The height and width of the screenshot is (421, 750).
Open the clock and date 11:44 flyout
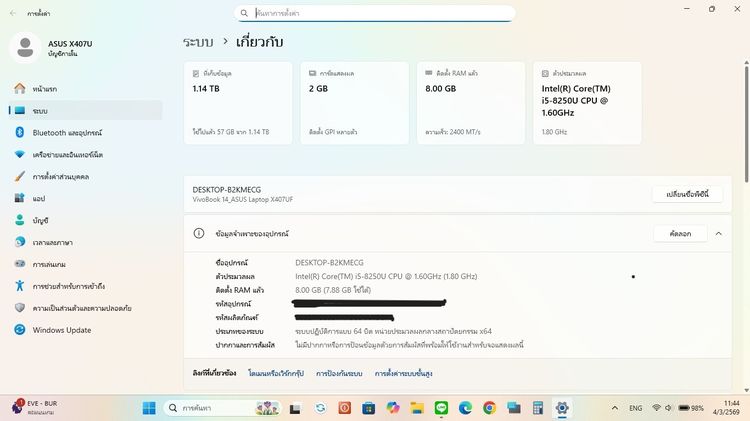click(727, 408)
